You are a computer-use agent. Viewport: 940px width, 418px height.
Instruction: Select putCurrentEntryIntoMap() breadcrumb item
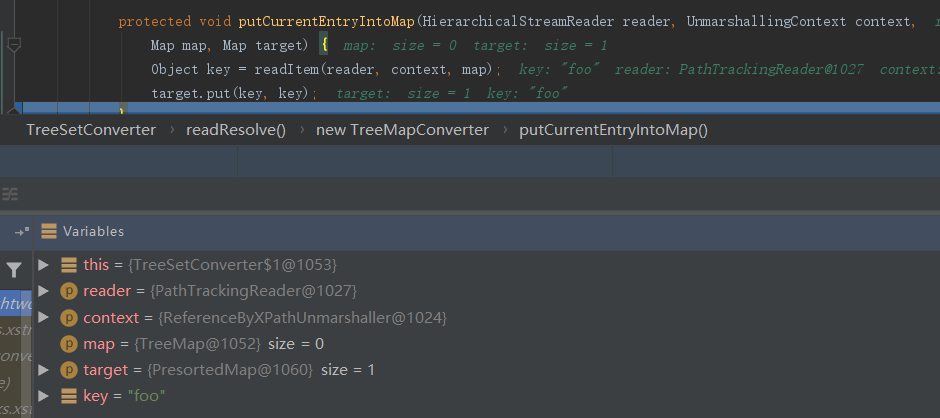pos(613,130)
